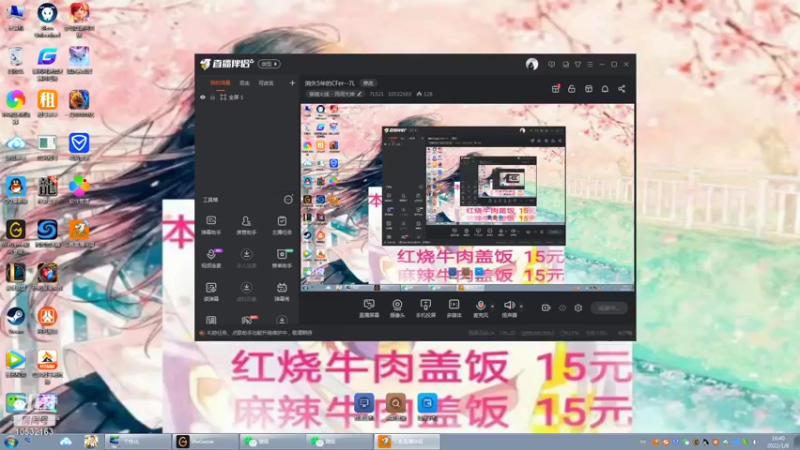This screenshot has height=450, width=800.
Task: Open the notification bell icon
Action: (x=605, y=89)
